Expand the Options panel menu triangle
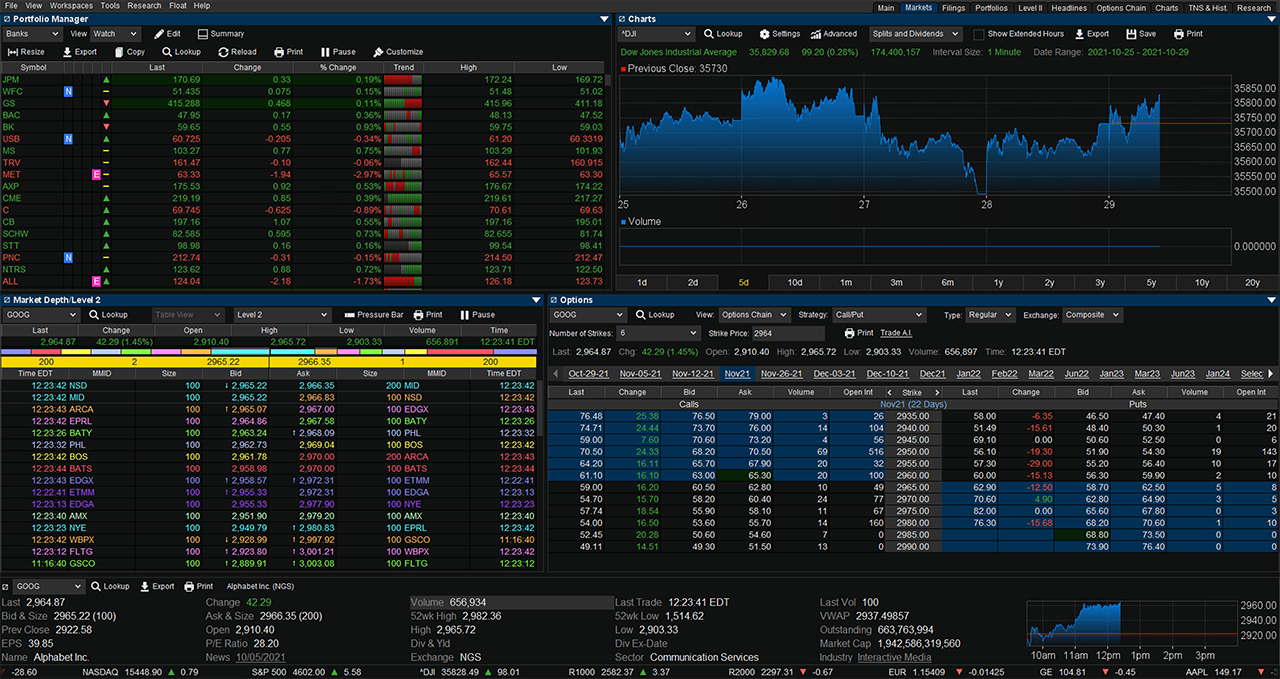The image size is (1280, 679). click(x=1271, y=300)
